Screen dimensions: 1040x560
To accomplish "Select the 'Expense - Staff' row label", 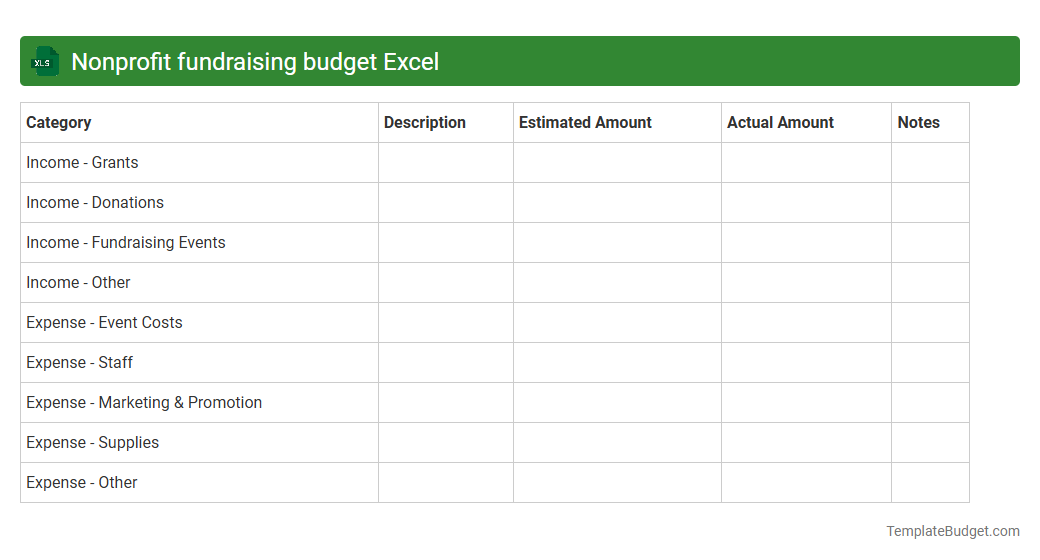I will 80,362.
